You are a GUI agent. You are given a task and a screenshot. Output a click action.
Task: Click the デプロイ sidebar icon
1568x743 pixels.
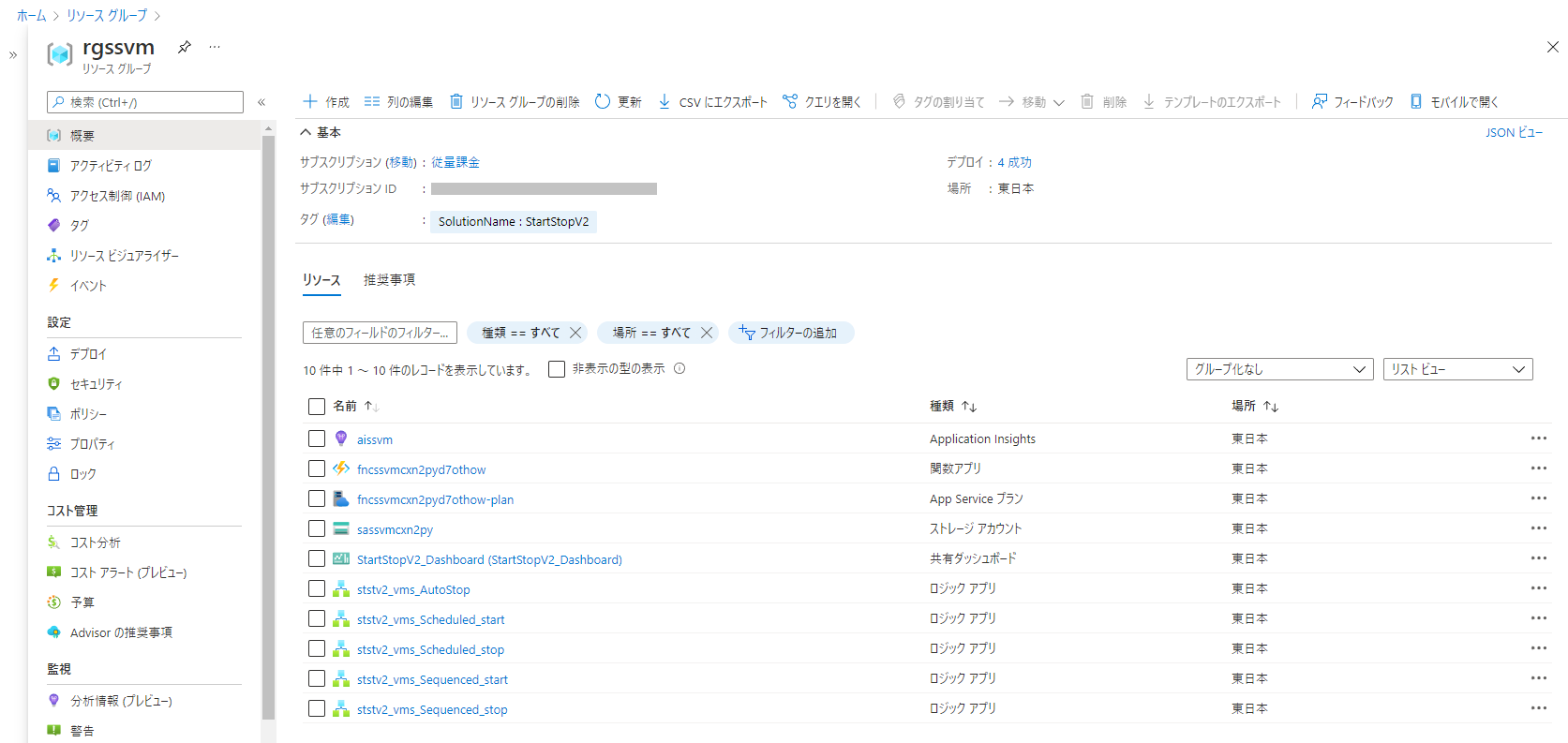54,353
